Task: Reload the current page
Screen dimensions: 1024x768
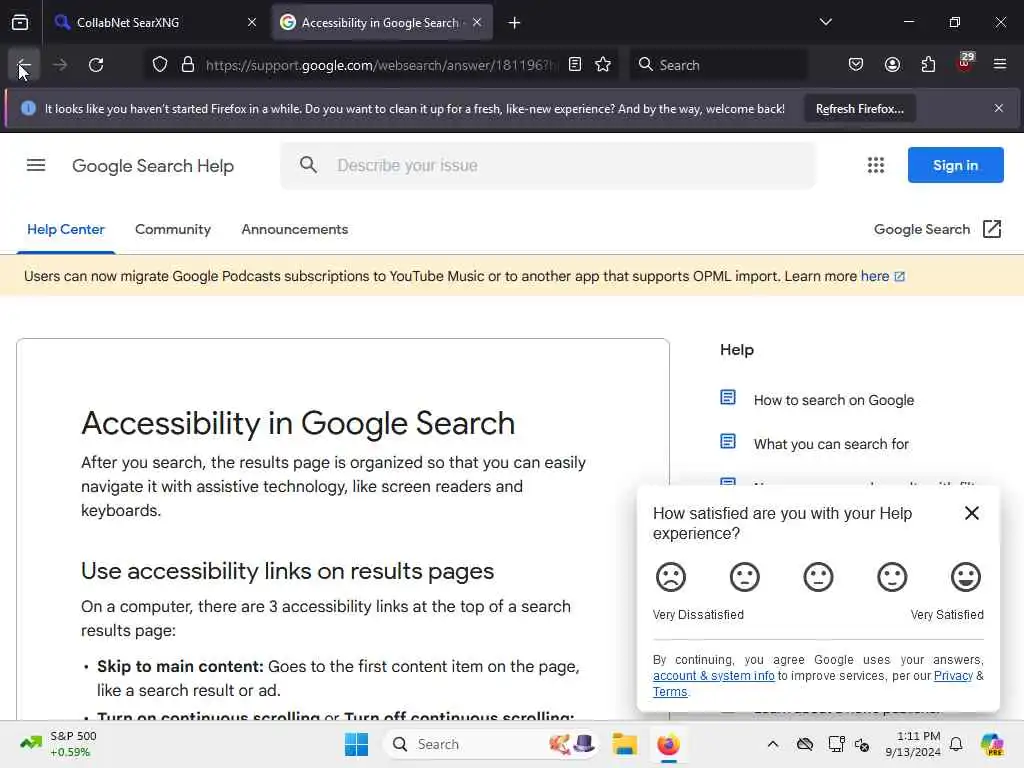Action: (96, 65)
